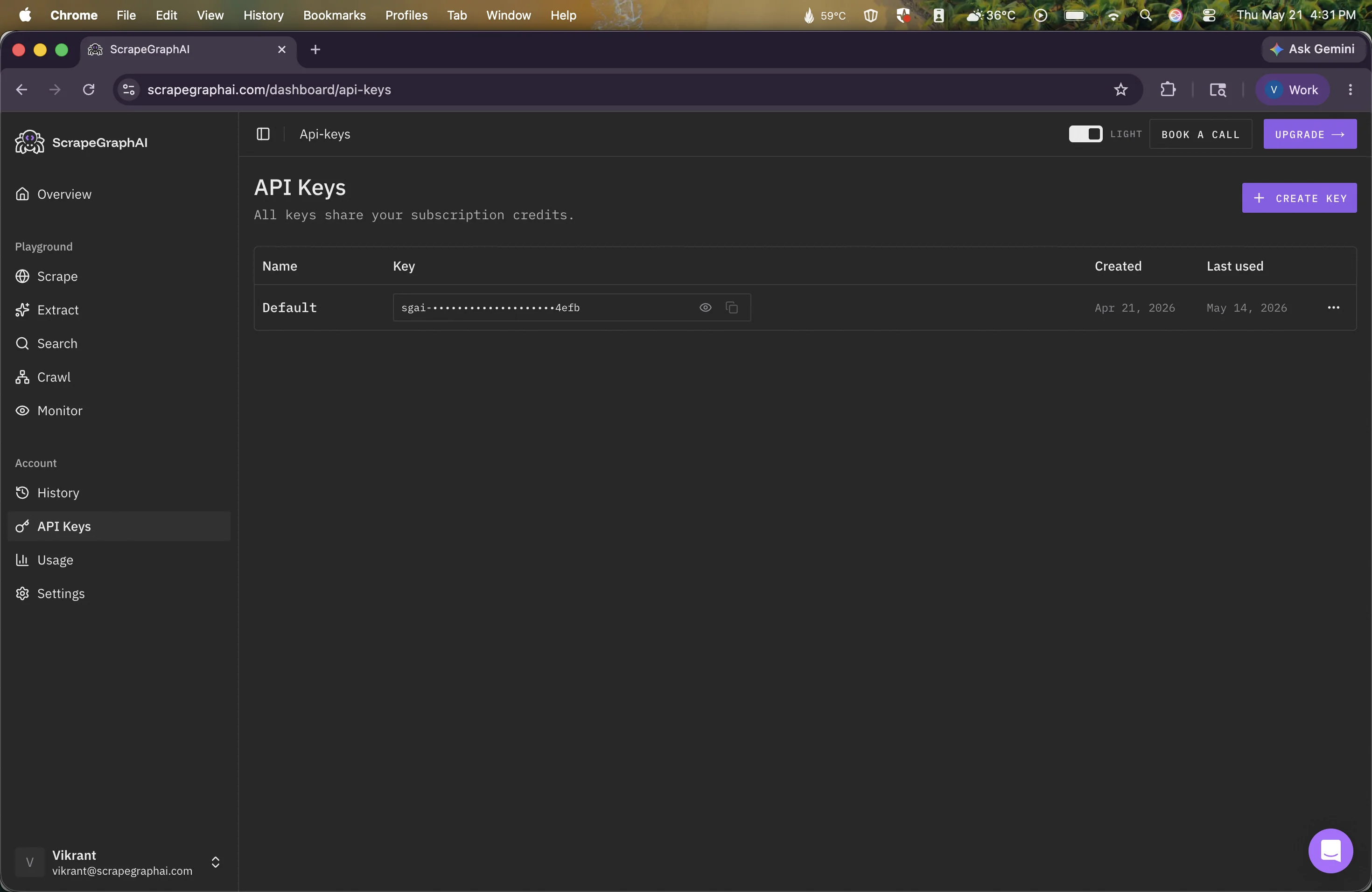The height and width of the screenshot is (892, 1372).
Task: Open Control Center in menu bar
Action: point(1209,15)
